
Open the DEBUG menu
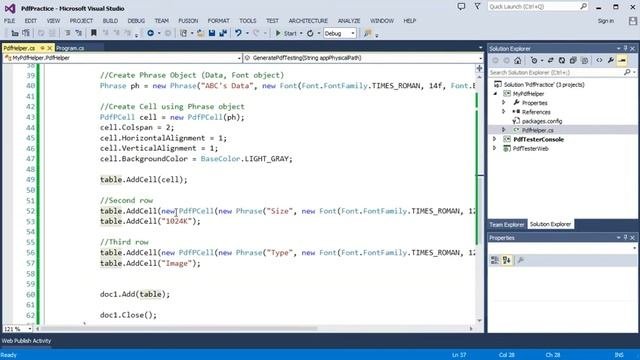[x=136, y=21]
